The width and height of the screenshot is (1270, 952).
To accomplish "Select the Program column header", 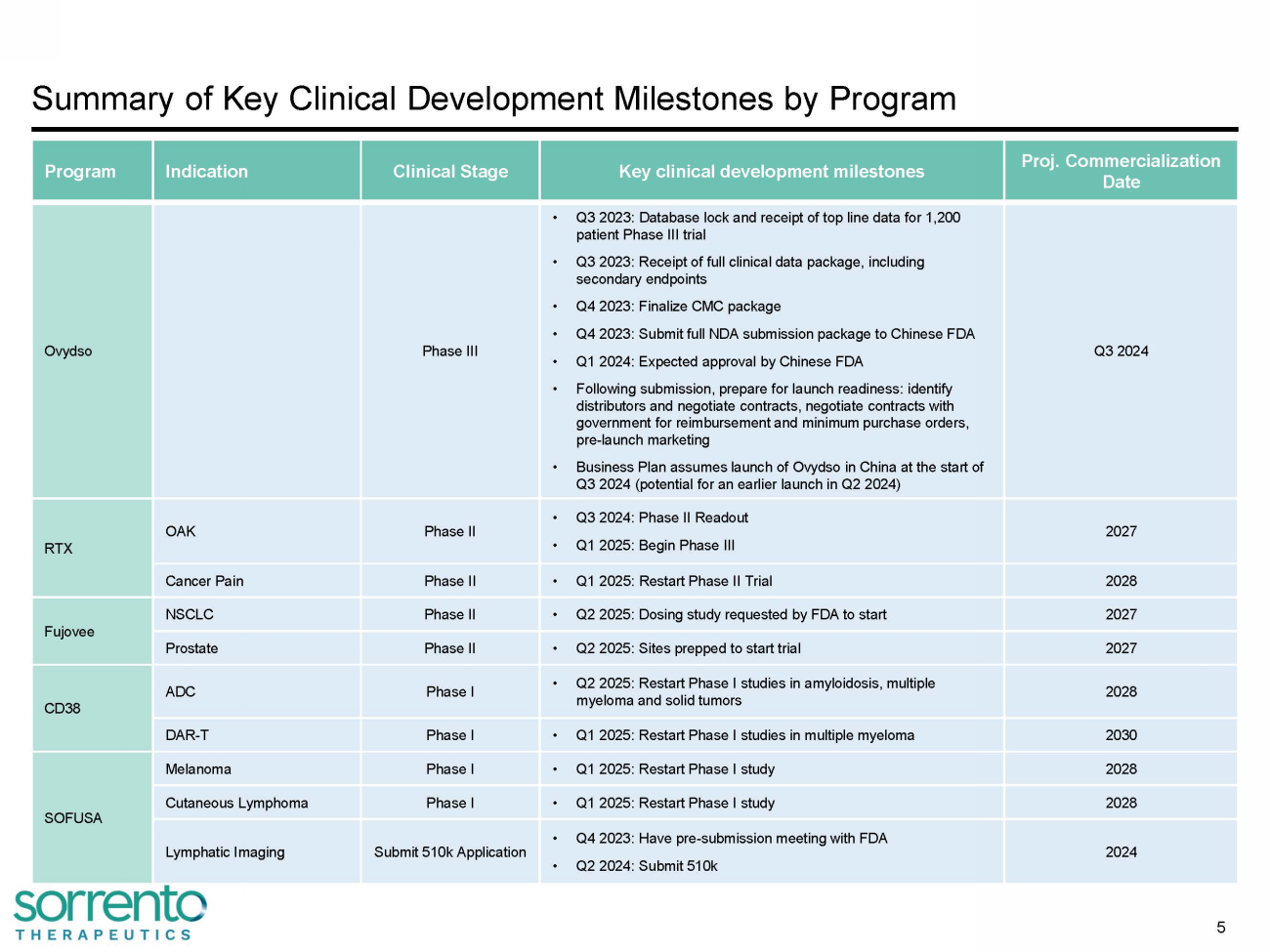I will pyautogui.click(x=80, y=172).
